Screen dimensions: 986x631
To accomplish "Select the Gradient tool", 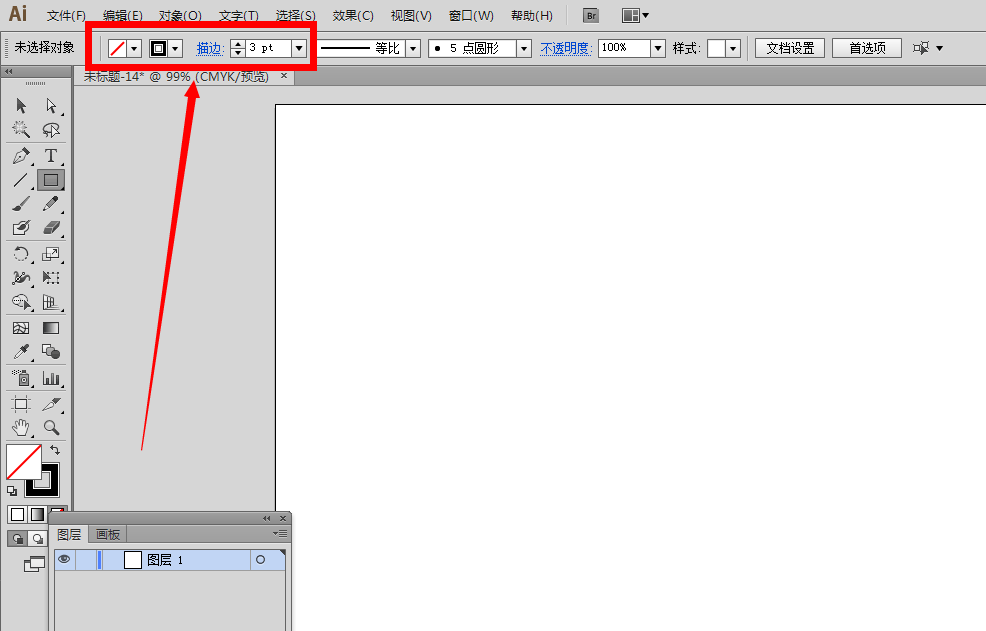I will pos(51,328).
